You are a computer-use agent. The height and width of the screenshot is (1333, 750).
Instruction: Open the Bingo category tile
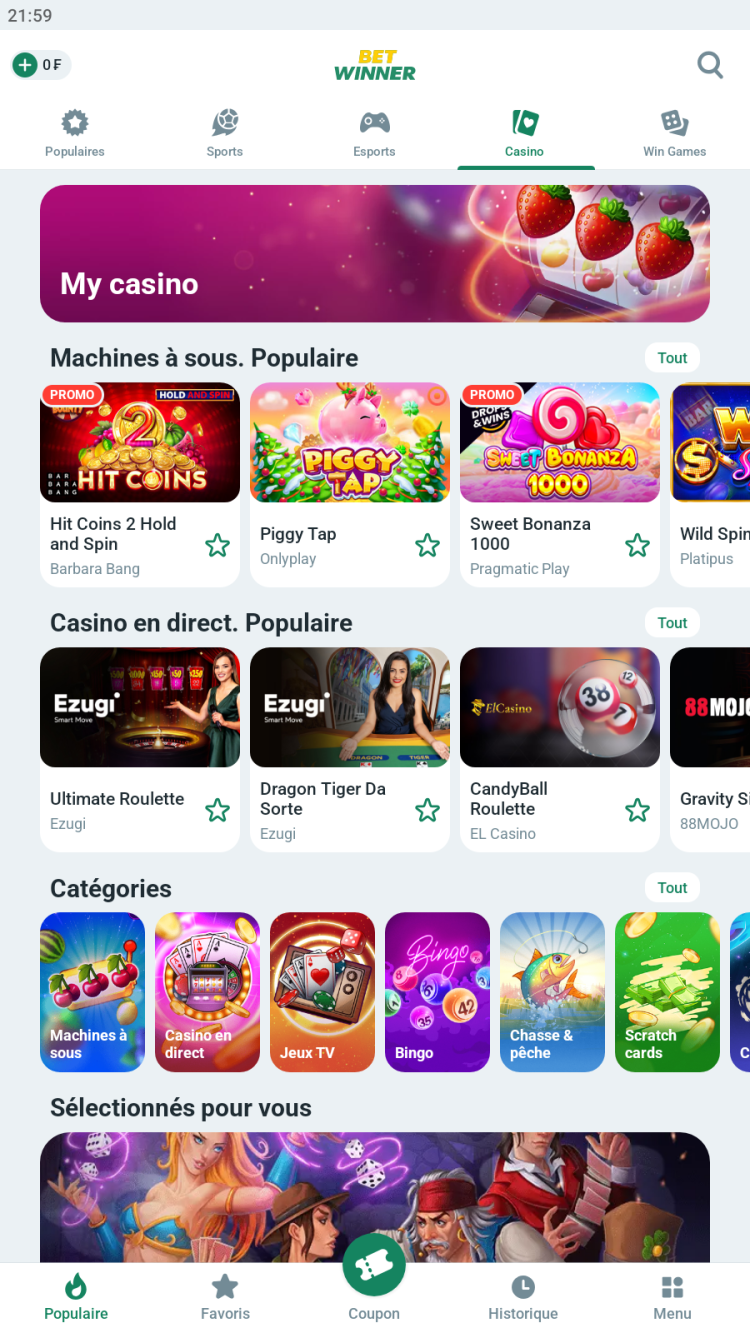click(x=437, y=992)
